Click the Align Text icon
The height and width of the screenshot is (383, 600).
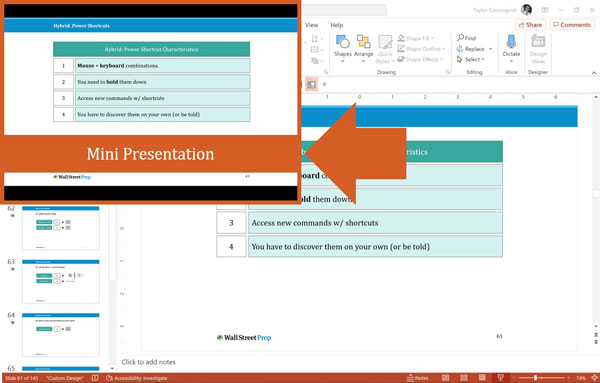pyautogui.click(x=315, y=49)
